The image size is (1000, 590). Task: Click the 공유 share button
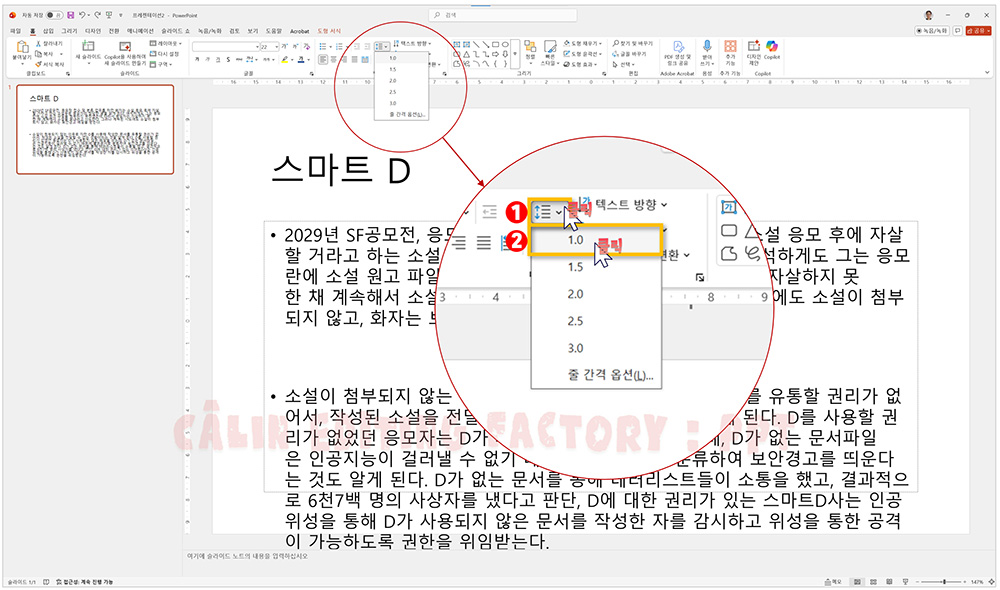click(978, 32)
